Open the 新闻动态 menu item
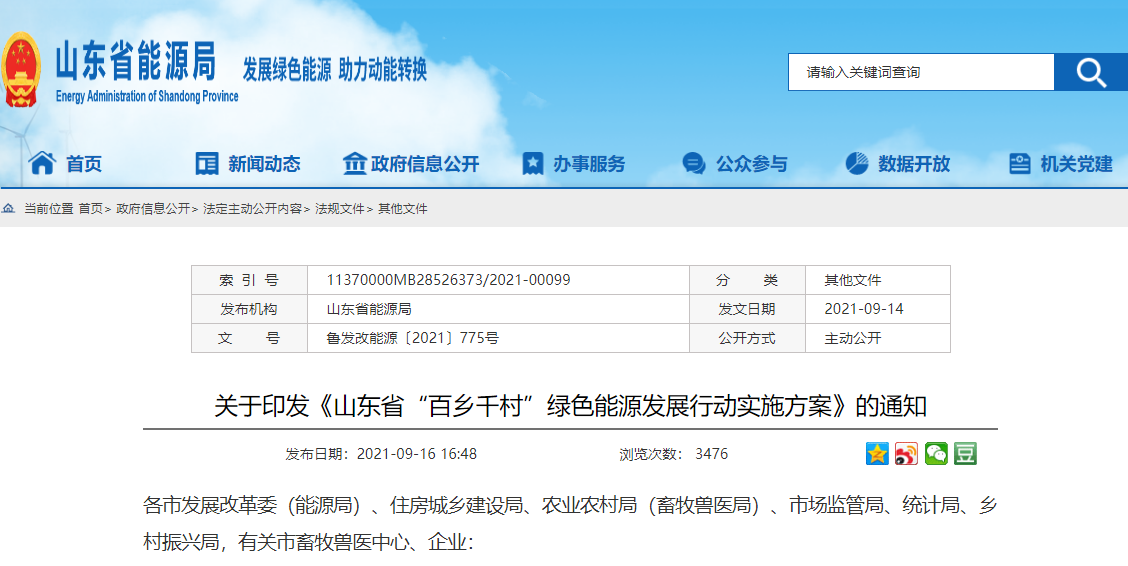 tap(263, 164)
